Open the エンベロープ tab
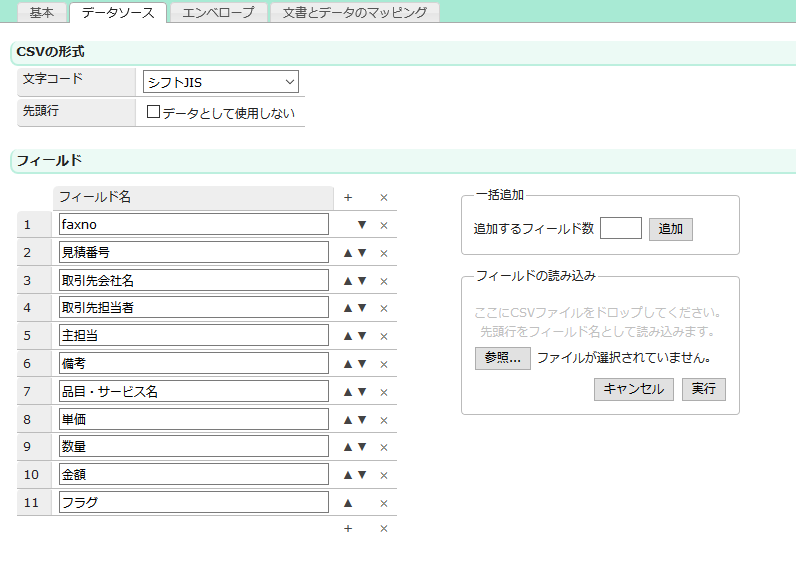This screenshot has width=796, height=580. click(218, 13)
